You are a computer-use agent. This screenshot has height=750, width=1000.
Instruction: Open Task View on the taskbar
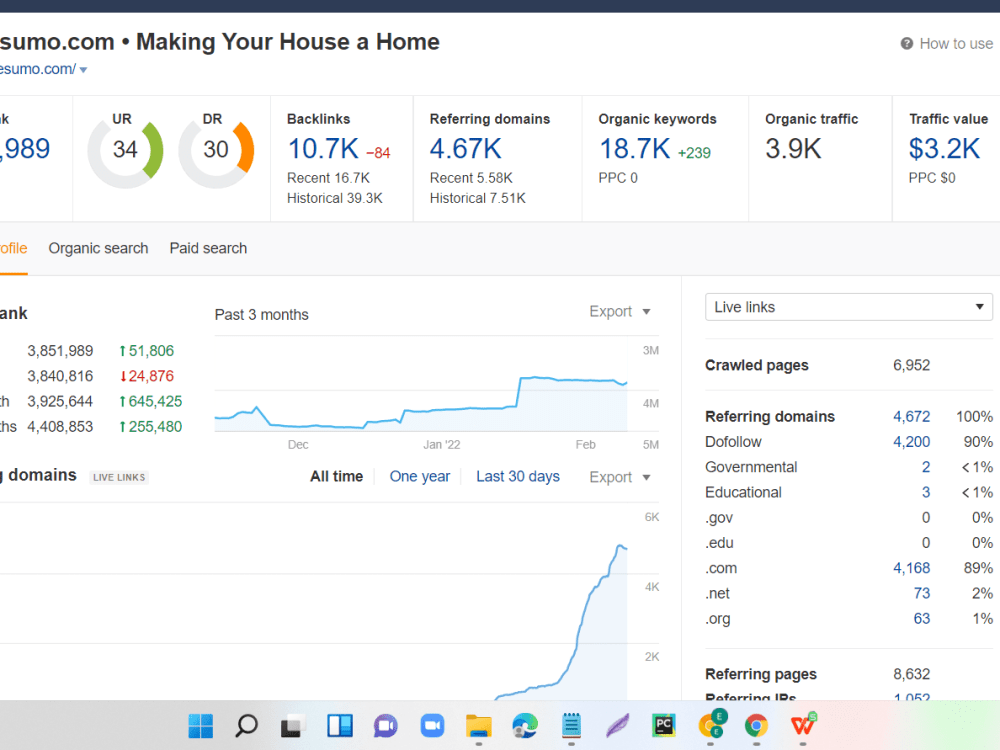pyautogui.click(x=293, y=726)
